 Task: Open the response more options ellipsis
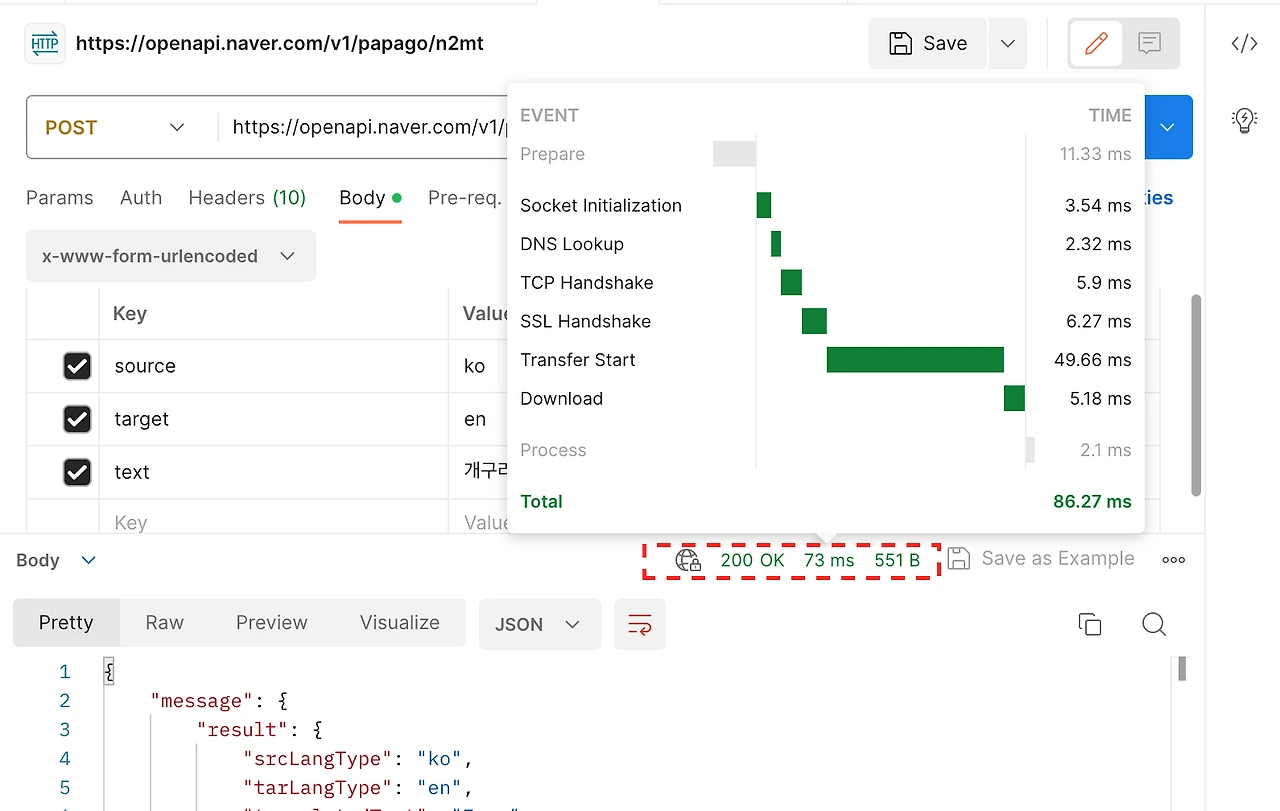1174,560
